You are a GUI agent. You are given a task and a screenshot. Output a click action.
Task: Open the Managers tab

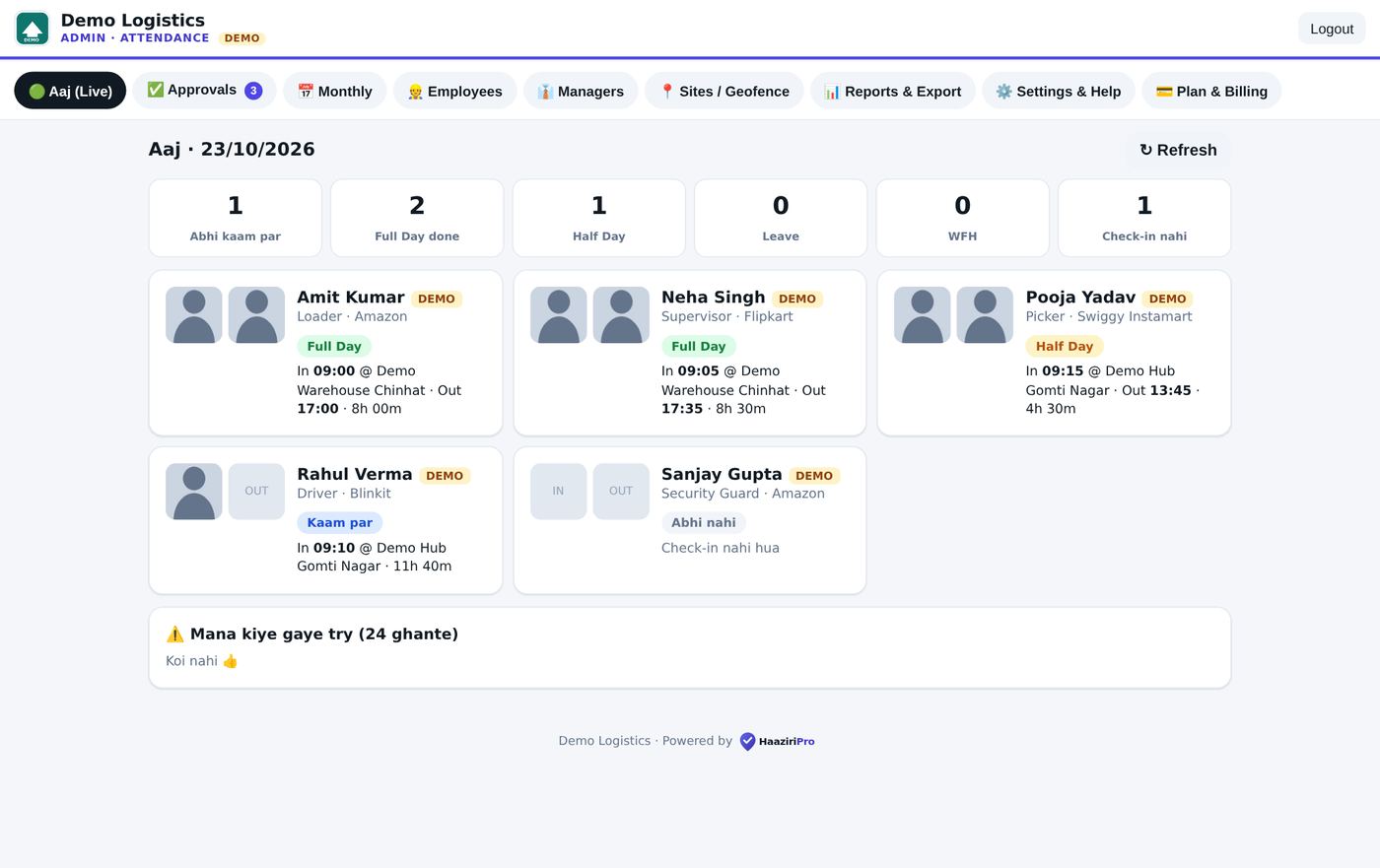581,91
